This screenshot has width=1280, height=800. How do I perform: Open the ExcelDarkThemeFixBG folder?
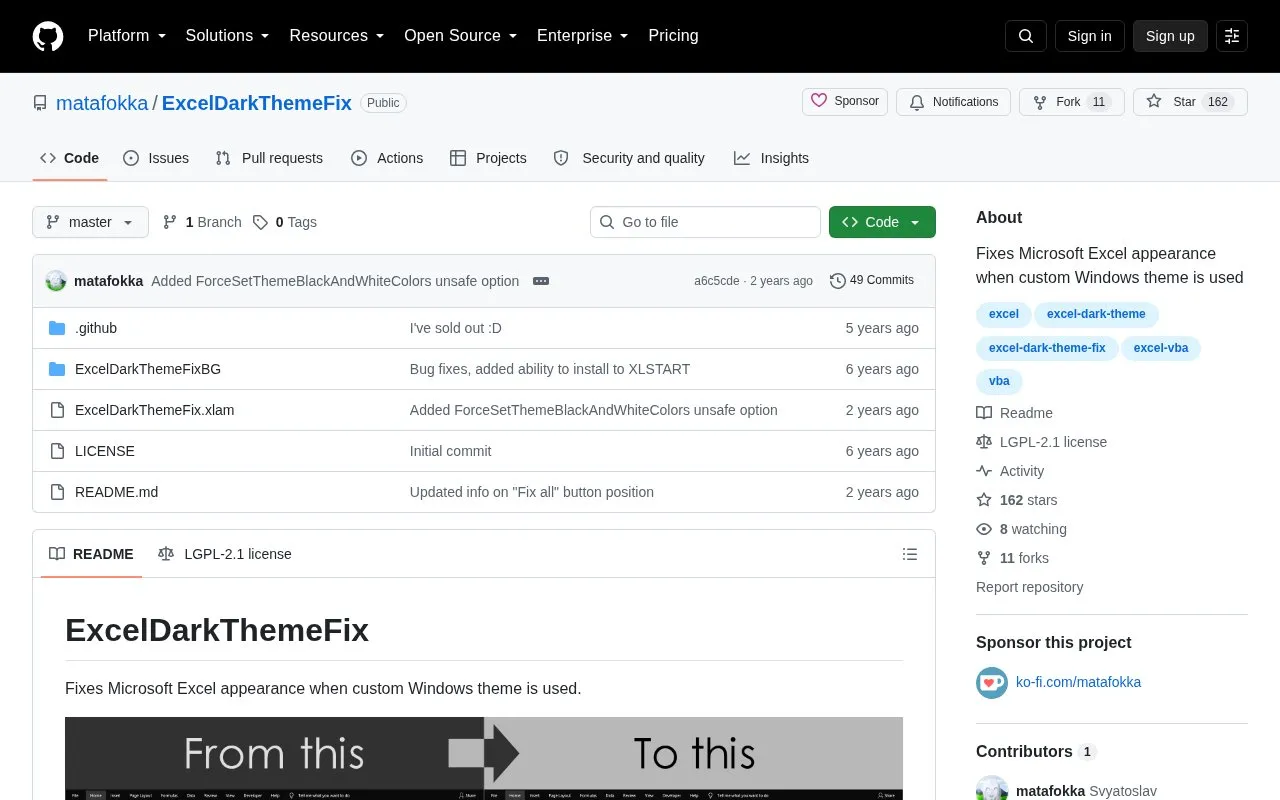click(x=148, y=369)
